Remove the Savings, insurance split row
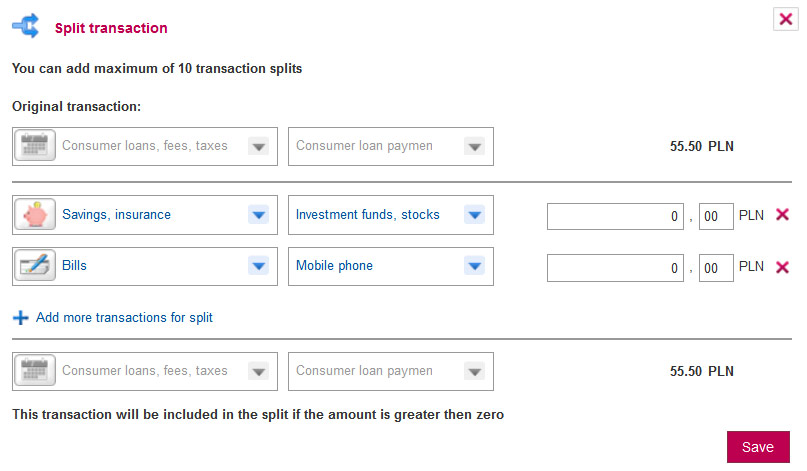 click(782, 215)
